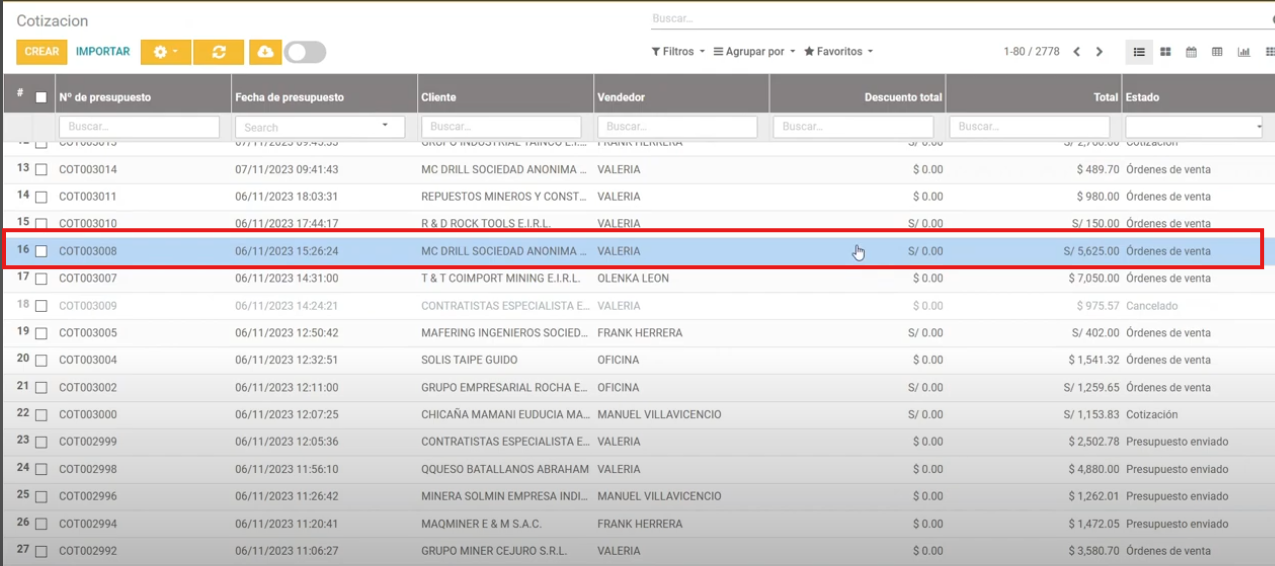Image resolution: width=1275 pixels, height=566 pixels.
Task: Check the box for COT003014
Action: (x=41, y=170)
